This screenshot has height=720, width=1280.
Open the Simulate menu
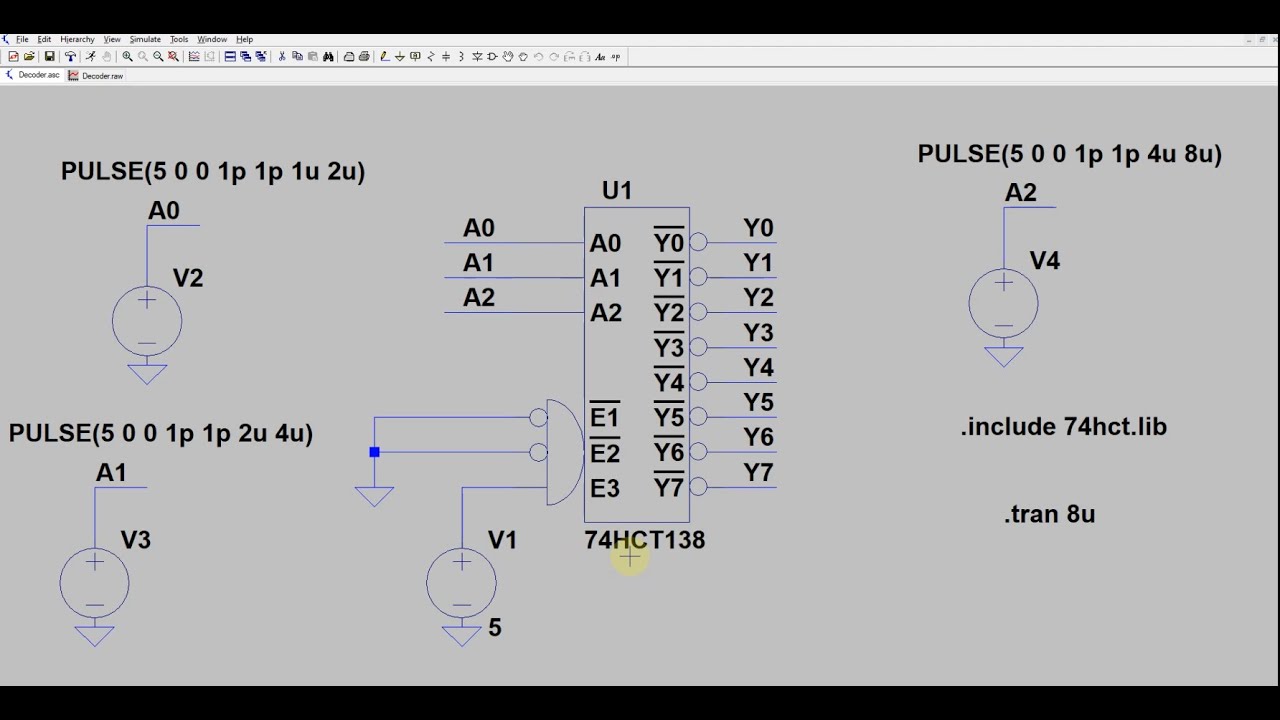pyautogui.click(x=145, y=39)
